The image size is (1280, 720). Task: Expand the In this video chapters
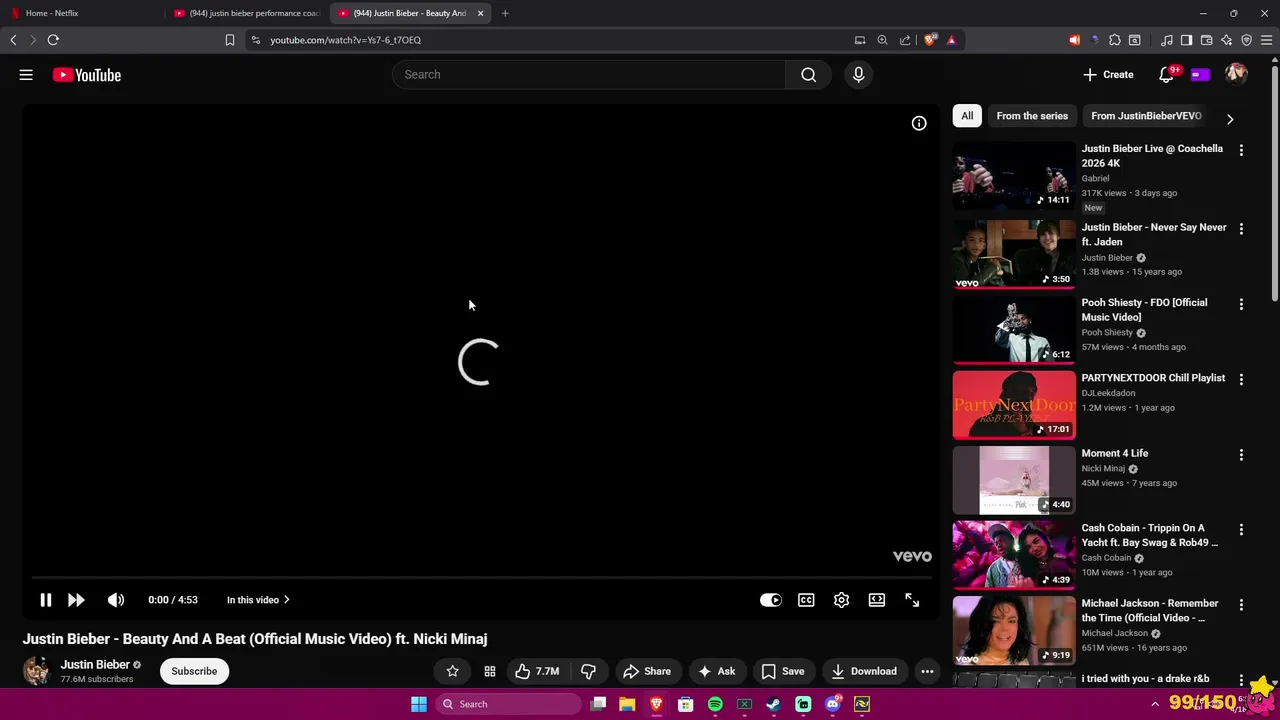(258, 600)
